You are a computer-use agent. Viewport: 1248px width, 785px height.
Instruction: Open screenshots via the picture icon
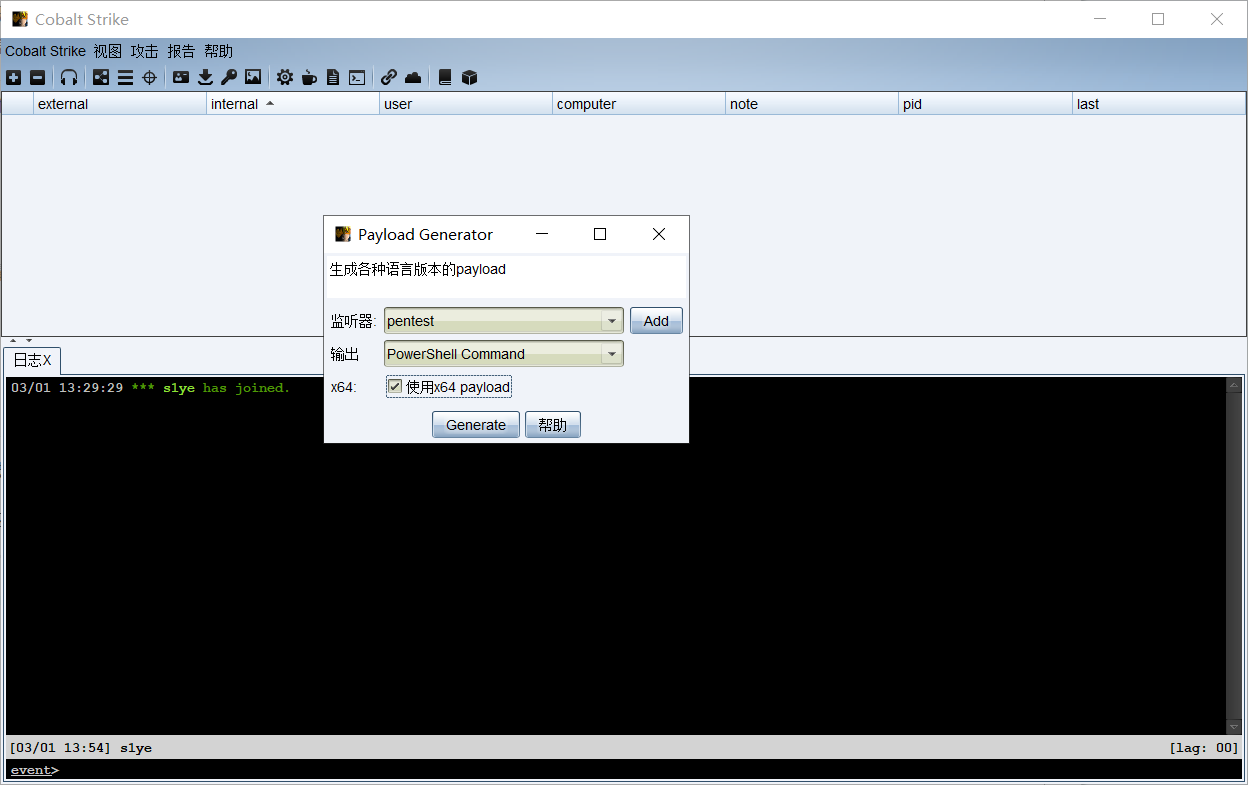tap(253, 77)
